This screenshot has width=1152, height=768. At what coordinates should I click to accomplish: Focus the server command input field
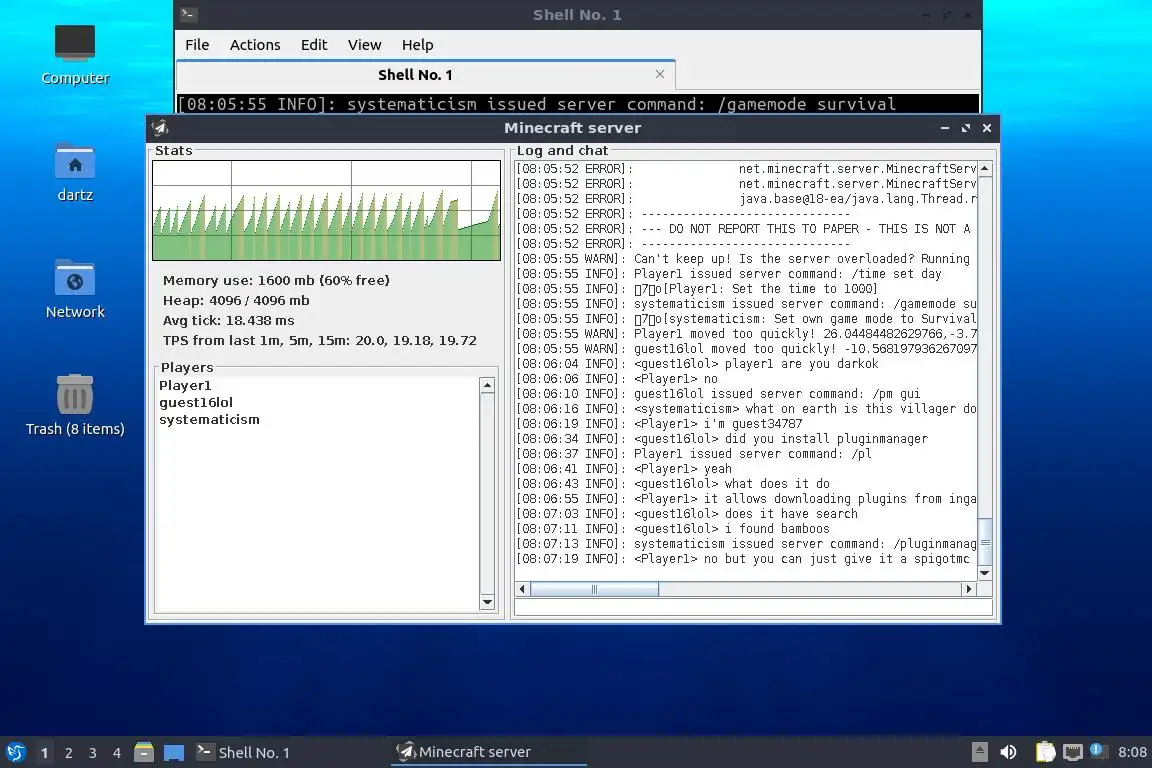click(x=754, y=608)
